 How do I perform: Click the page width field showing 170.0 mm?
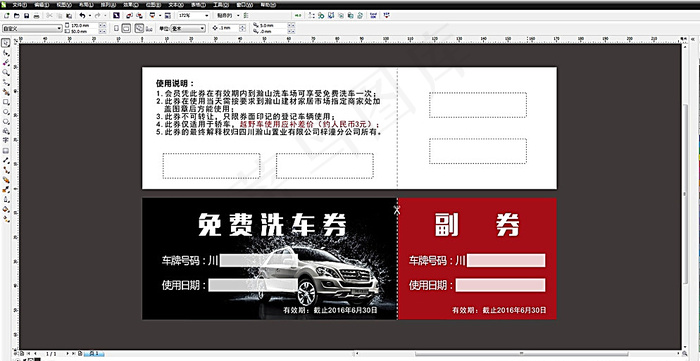tap(84, 25)
